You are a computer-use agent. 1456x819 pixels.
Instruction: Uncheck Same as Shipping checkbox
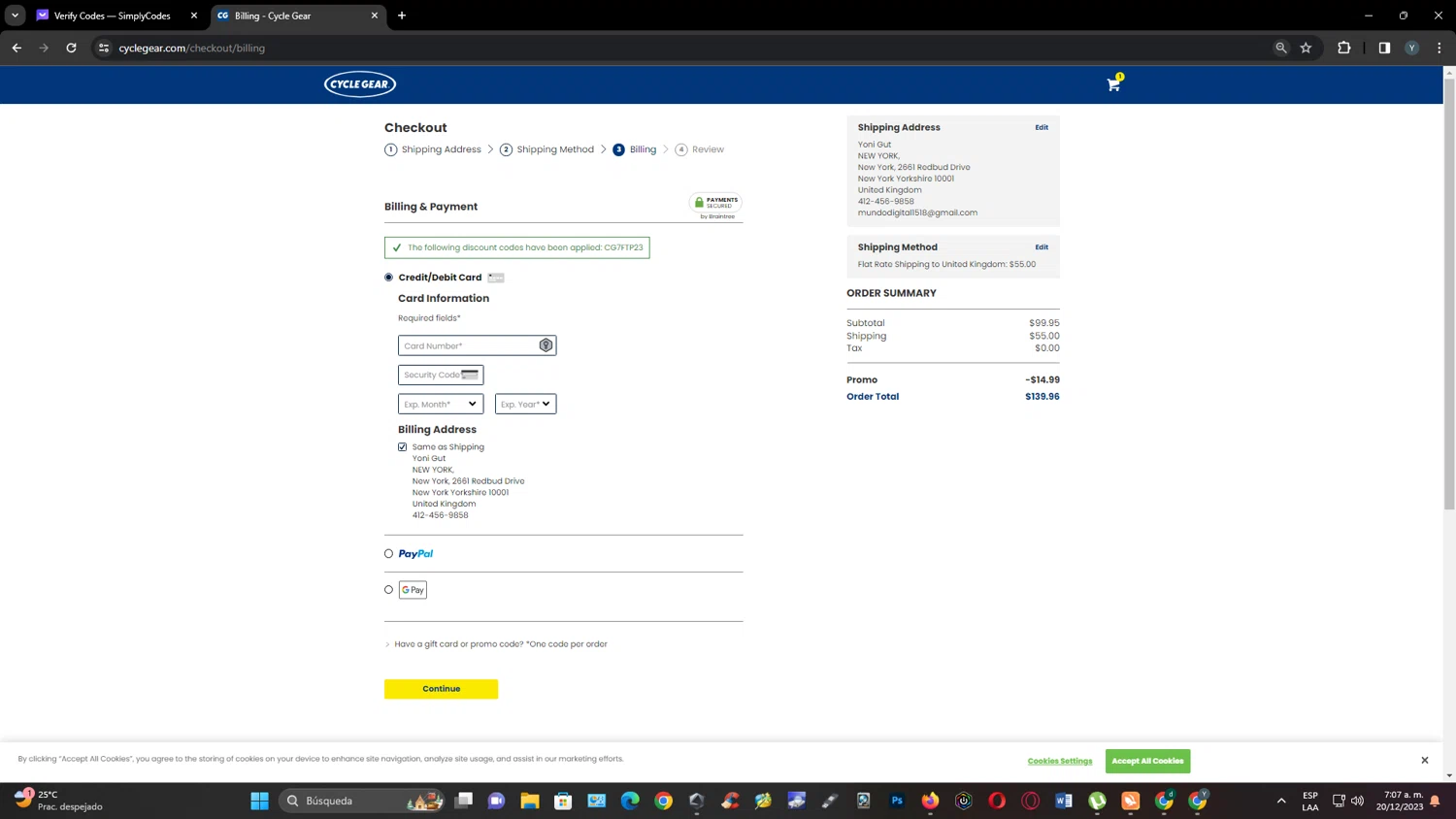click(x=403, y=447)
